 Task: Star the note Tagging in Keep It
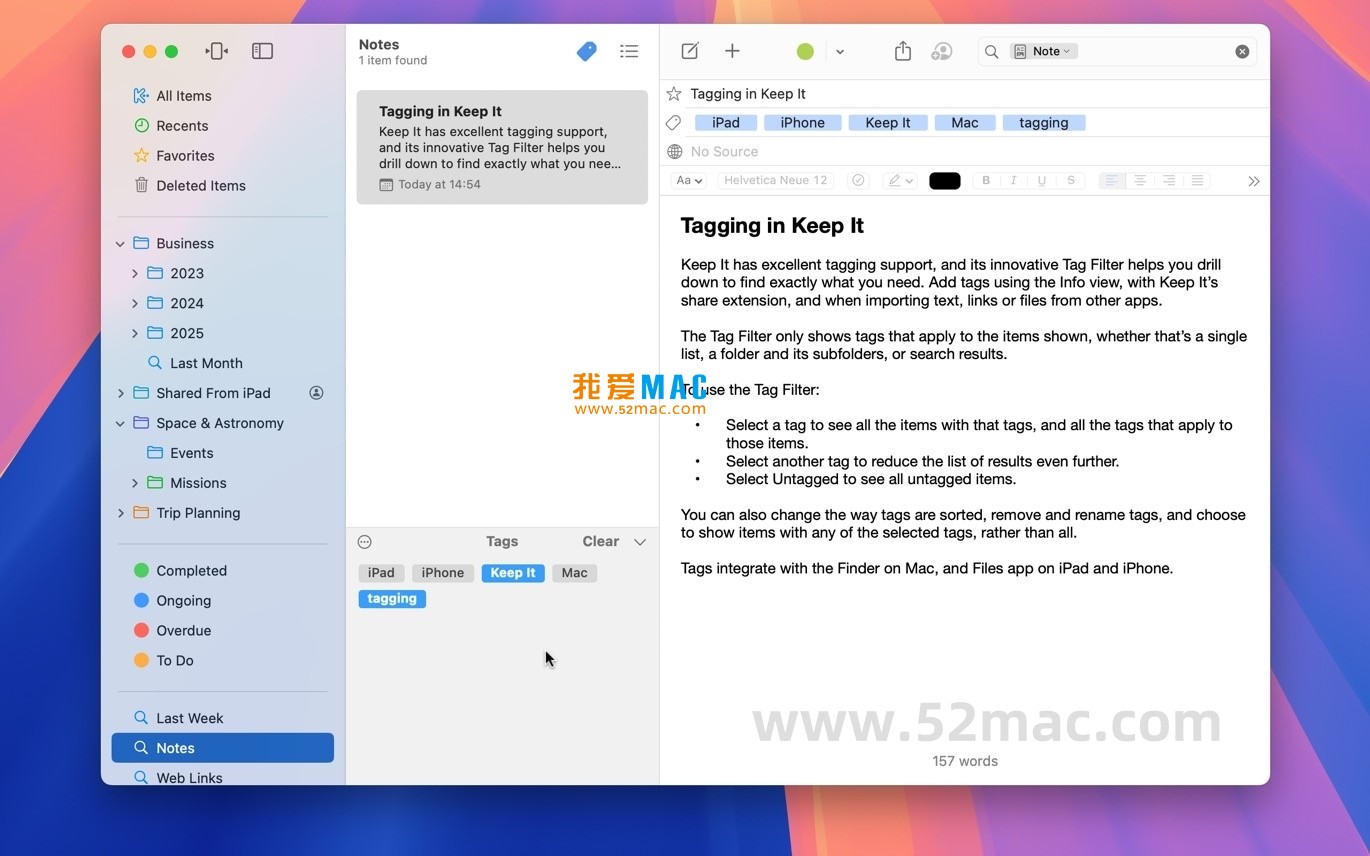tap(673, 93)
